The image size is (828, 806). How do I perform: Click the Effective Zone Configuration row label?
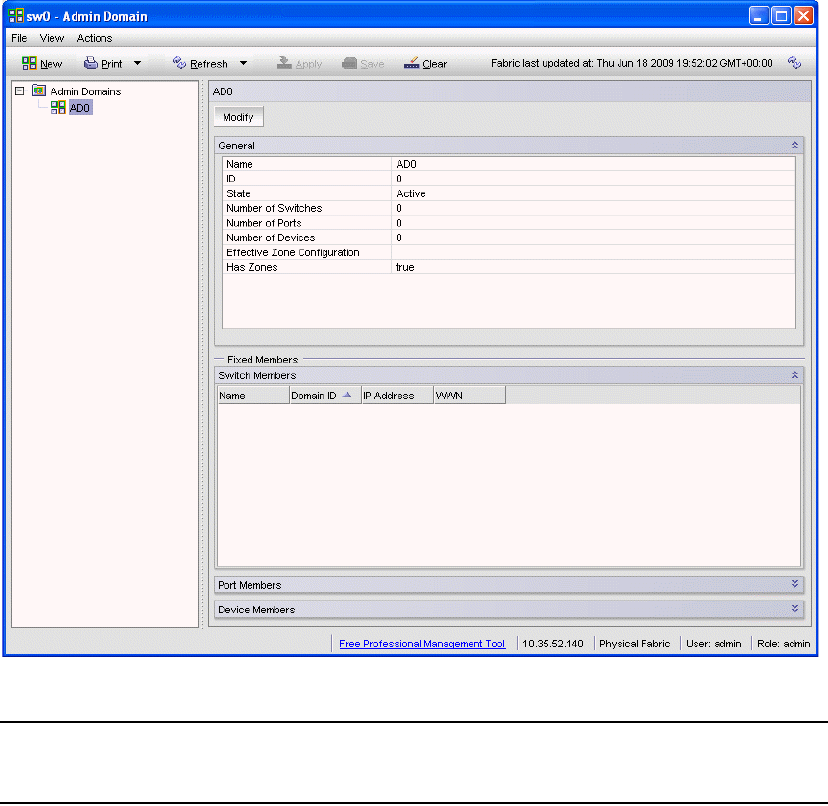click(293, 252)
